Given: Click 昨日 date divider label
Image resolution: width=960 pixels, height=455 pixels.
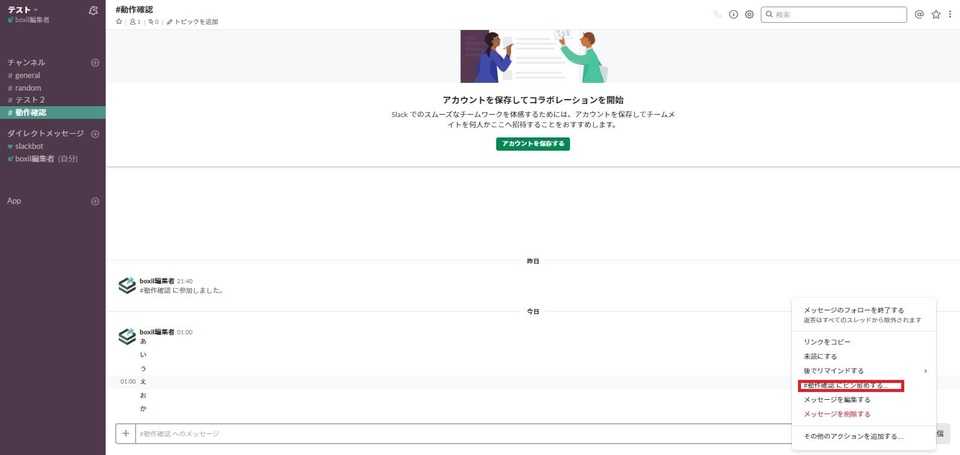Looking at the screenshot, I should [x=533, y=261].
